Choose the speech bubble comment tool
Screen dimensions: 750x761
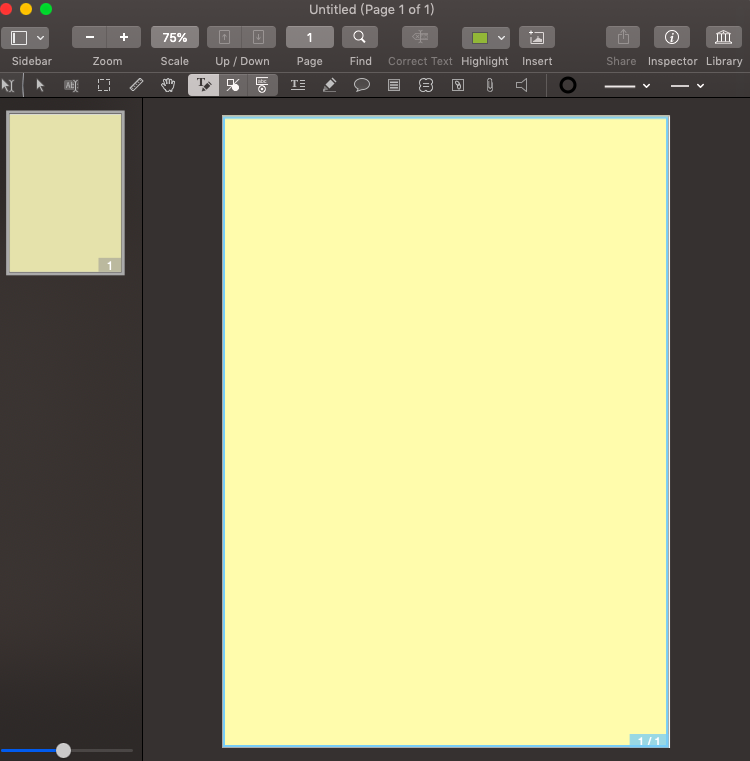(x=362, y=85)
